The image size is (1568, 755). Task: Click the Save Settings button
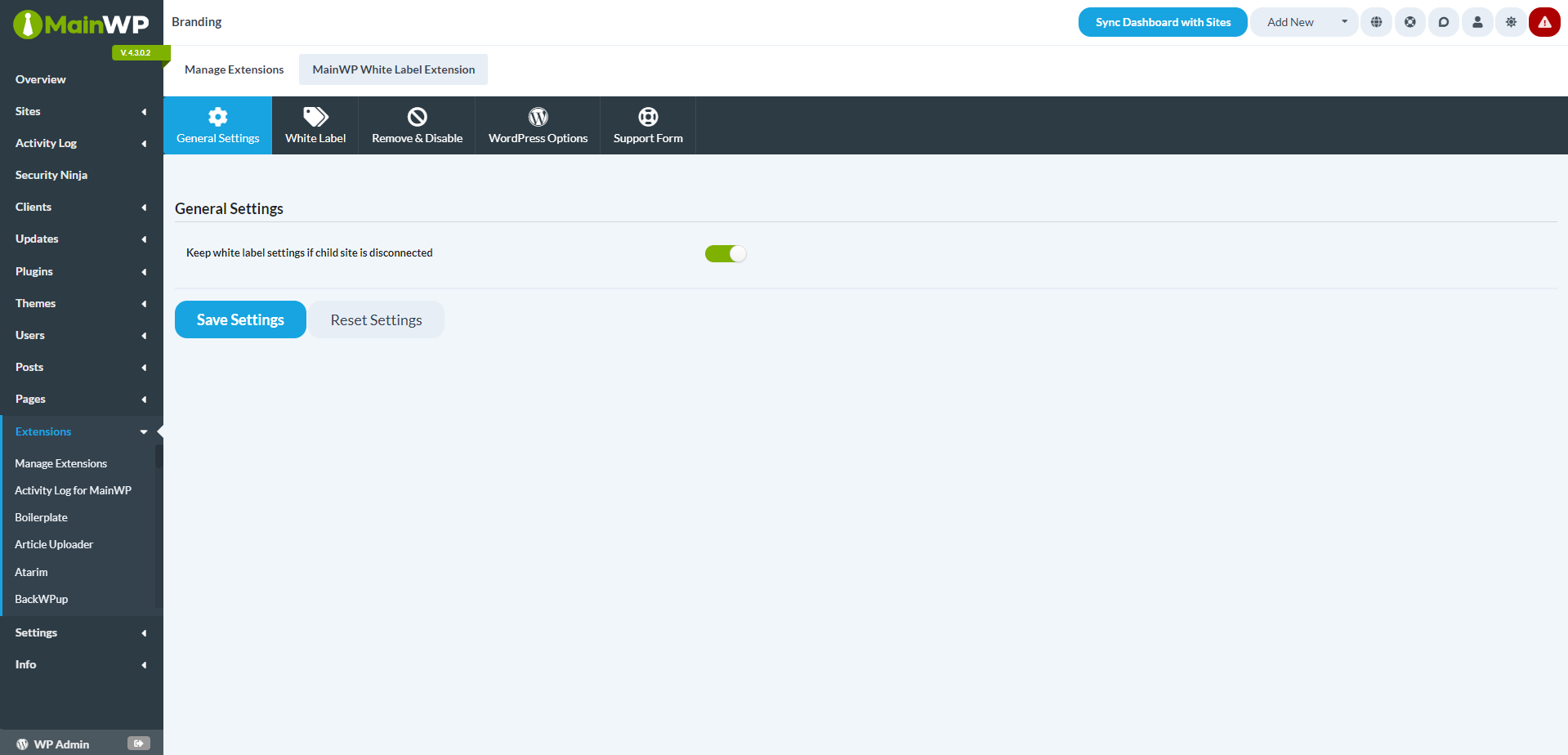(240, 319)
